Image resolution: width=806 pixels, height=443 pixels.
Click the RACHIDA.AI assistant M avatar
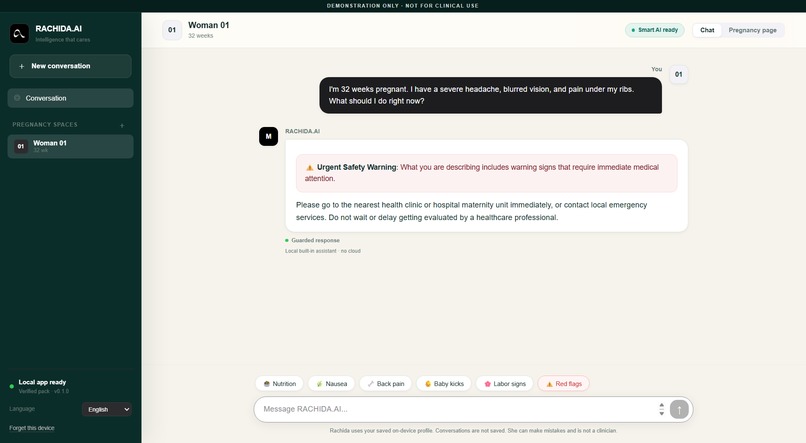click(268, 137)
